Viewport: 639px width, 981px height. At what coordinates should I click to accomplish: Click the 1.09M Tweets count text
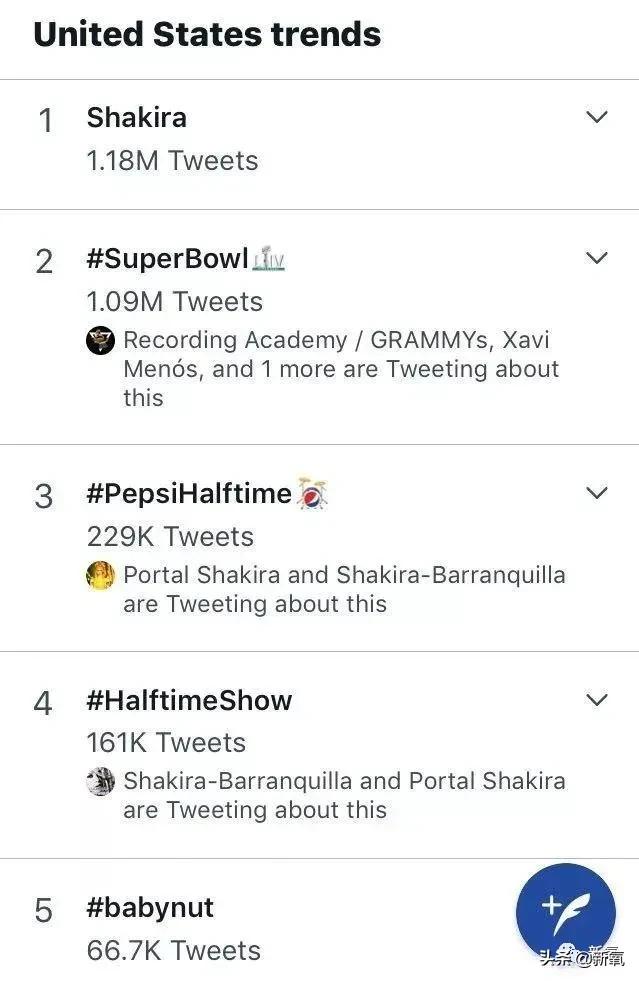pos(174,302)
